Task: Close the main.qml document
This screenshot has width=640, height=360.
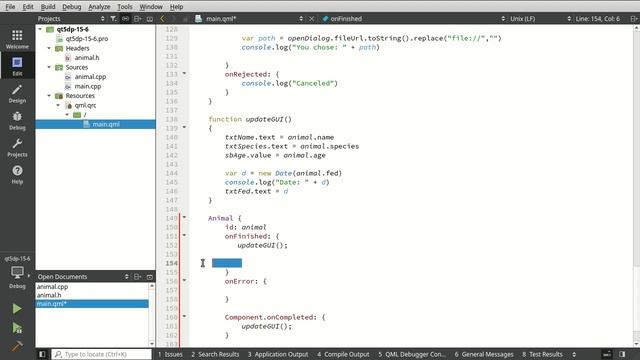Action: pos(311,18)
